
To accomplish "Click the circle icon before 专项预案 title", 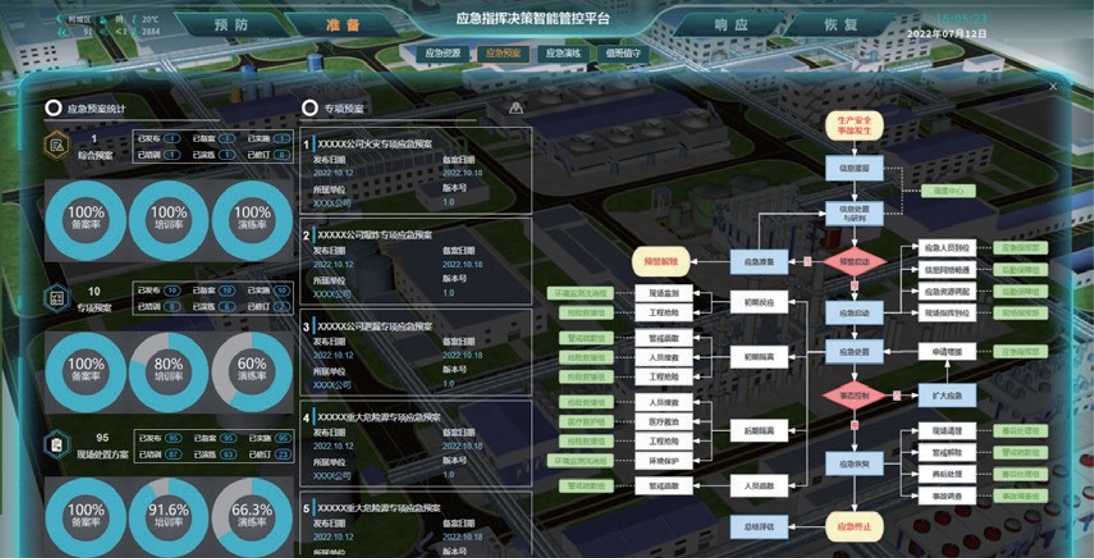I will pyautogui.click(x=310, y=108).
